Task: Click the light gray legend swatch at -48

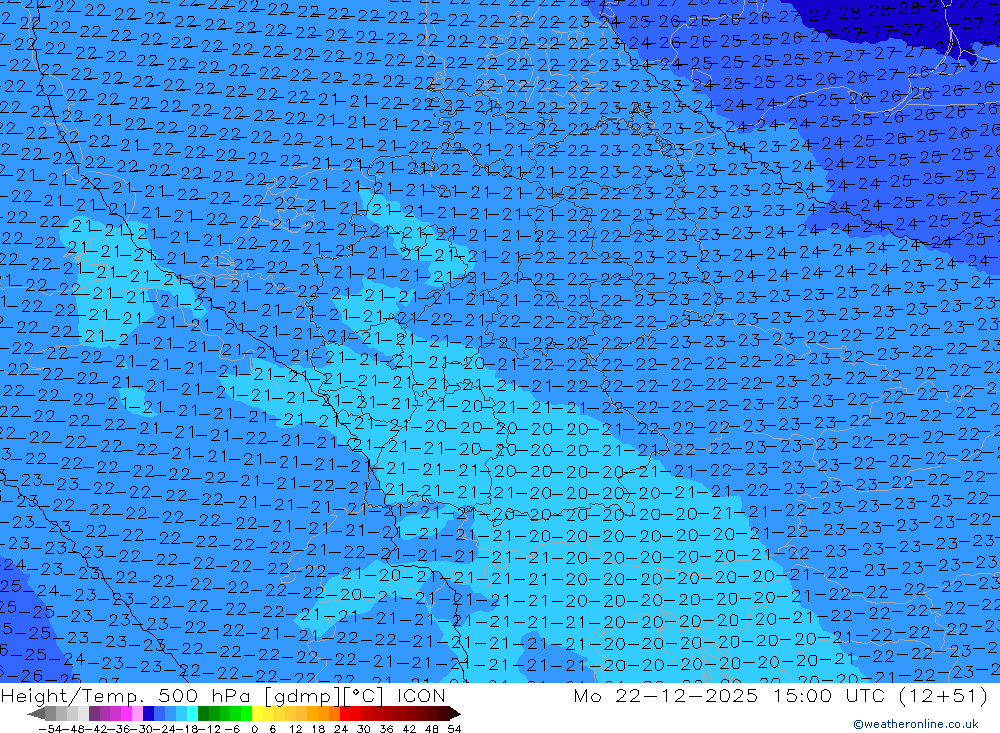Action: [72, 714]
